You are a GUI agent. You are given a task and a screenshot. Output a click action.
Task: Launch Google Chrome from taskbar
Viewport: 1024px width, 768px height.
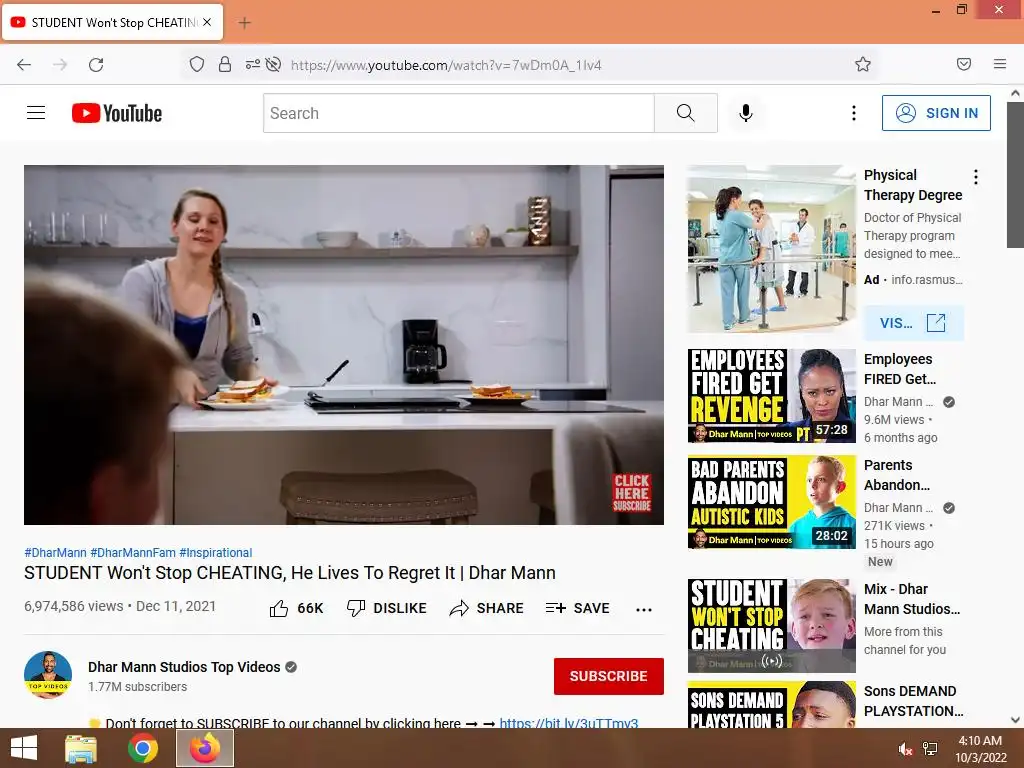pos(142,748)
